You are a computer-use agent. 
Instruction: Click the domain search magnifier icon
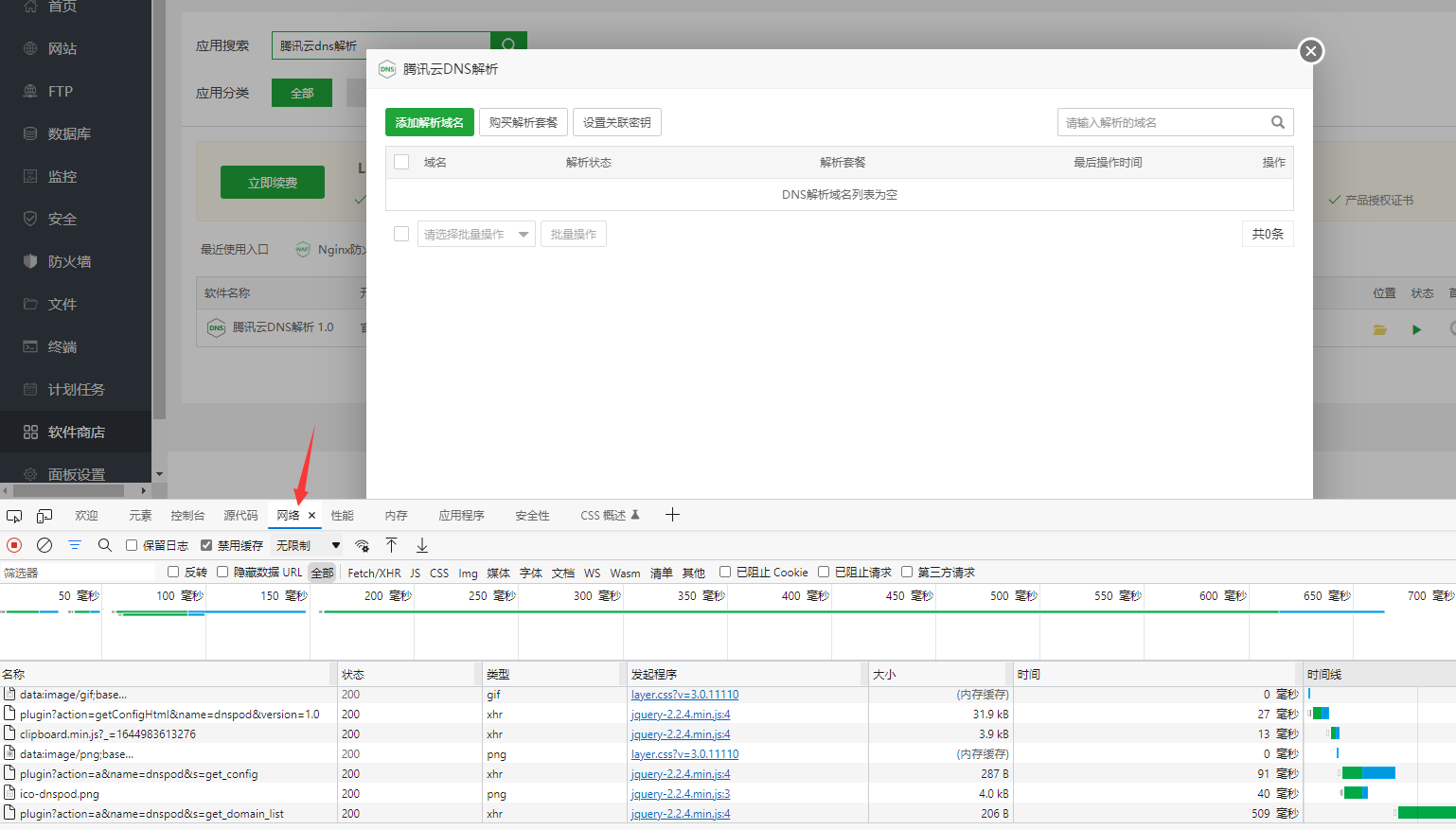click(x=1278, y=122)
